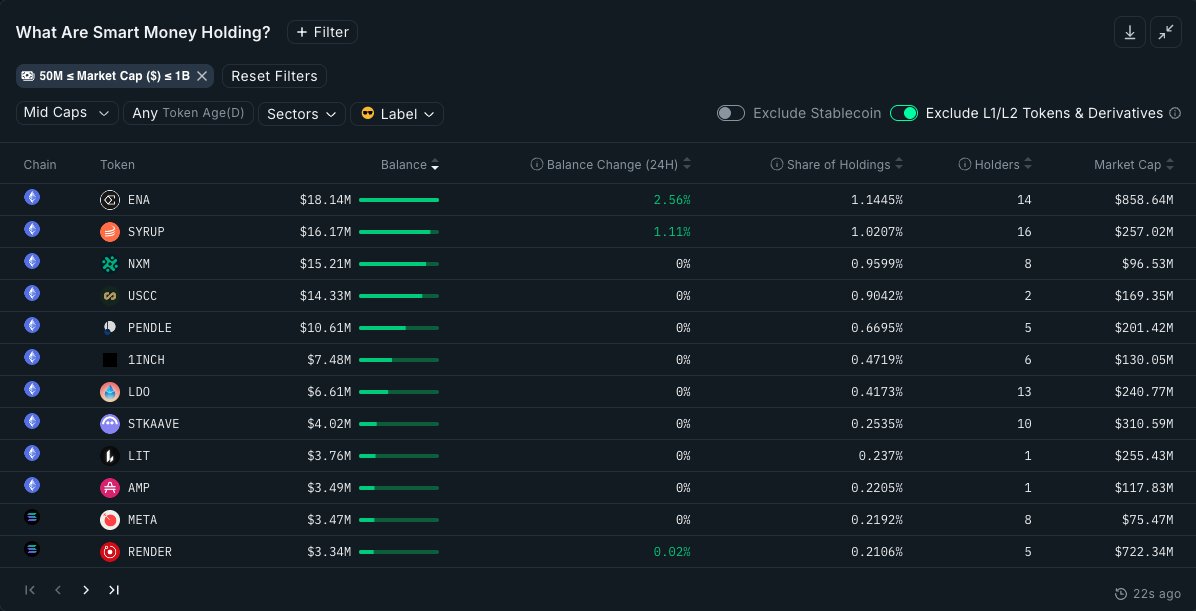Click the RENDER token logo
Screen dimensions: 1196x611
(110, 552)
